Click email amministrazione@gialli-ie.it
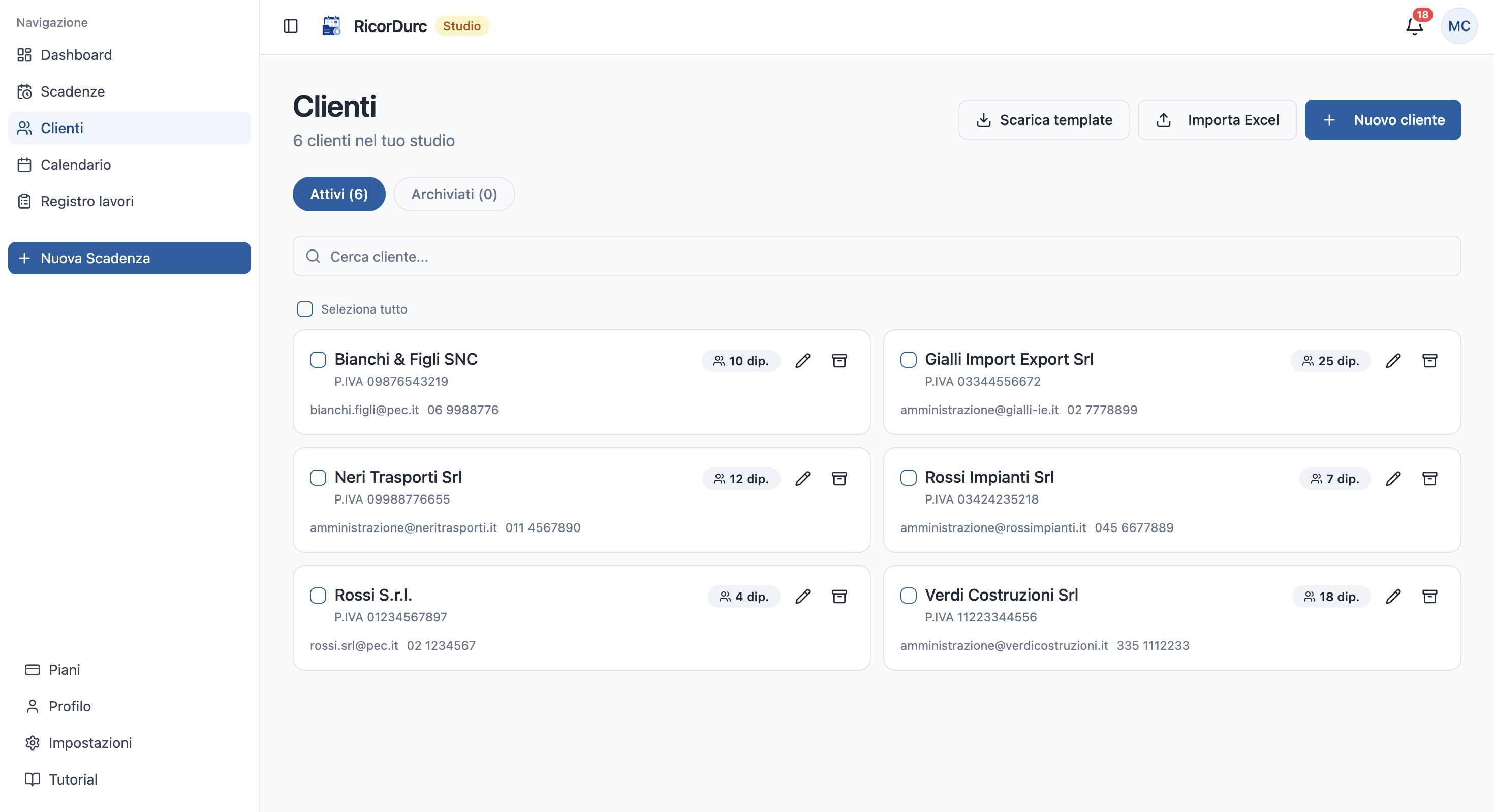Viewport: 1494px width, 812px height. 980,410
